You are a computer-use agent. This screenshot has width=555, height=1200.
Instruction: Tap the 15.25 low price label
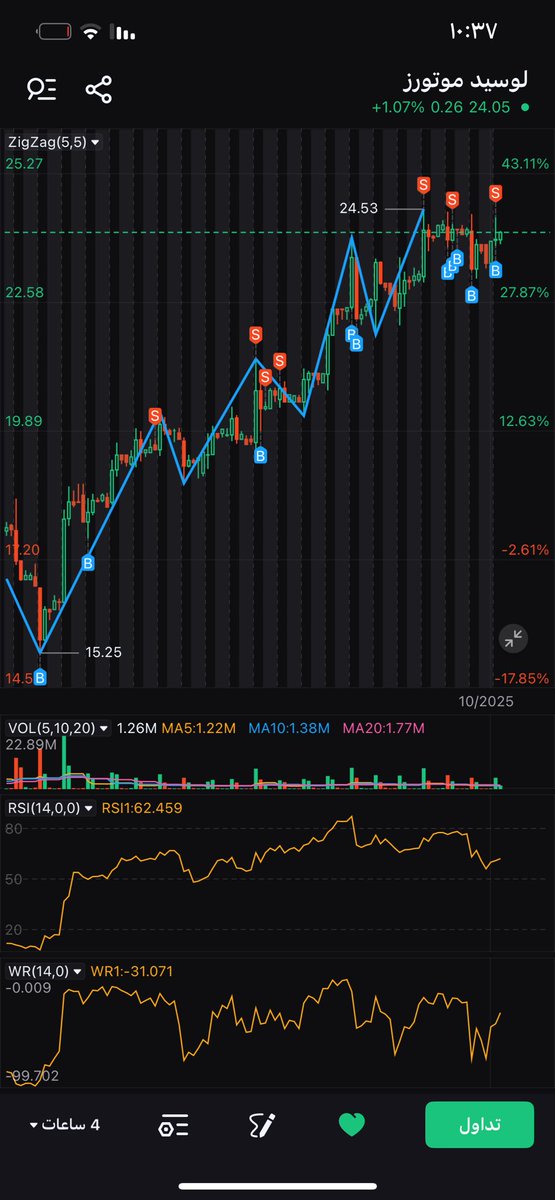point(103,652)
